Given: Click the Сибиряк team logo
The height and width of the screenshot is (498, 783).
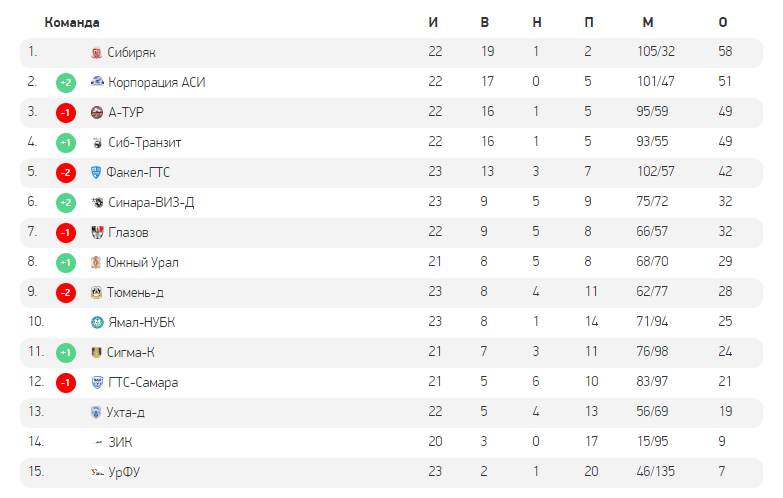Looking at the screenshot, I should click(96, 53).
